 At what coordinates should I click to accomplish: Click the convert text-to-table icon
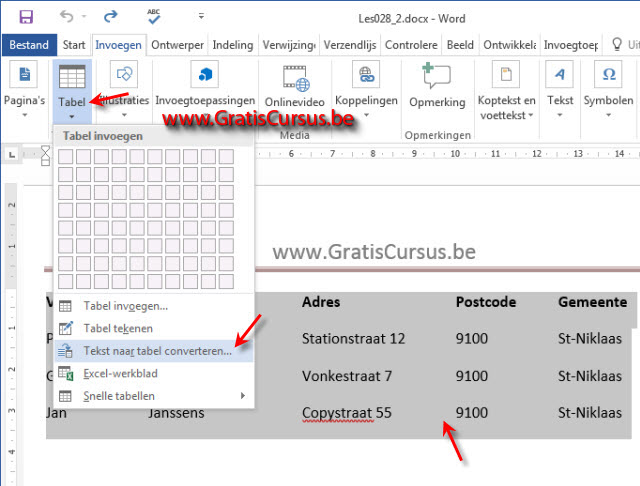[65, 351]
